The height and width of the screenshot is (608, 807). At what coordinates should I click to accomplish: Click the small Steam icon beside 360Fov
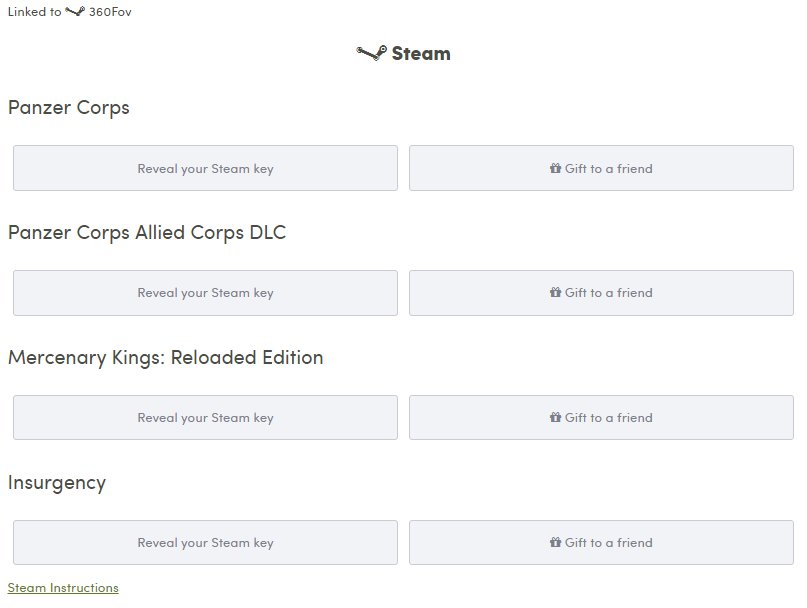tap(75, 11)
